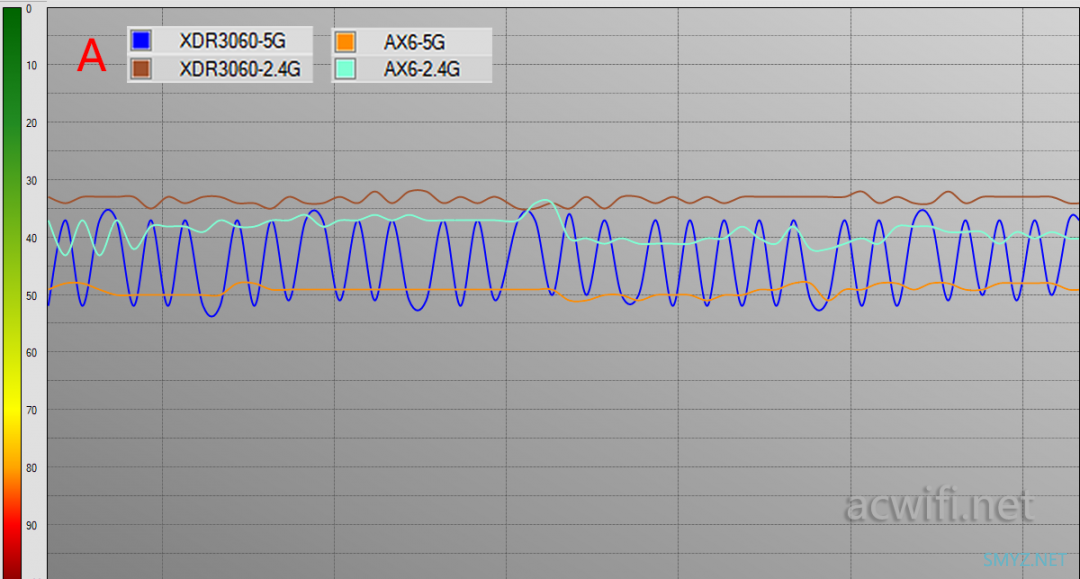Select the AX6-2.4G legend label
The image size is (1080, 579).
coord(422,69)
